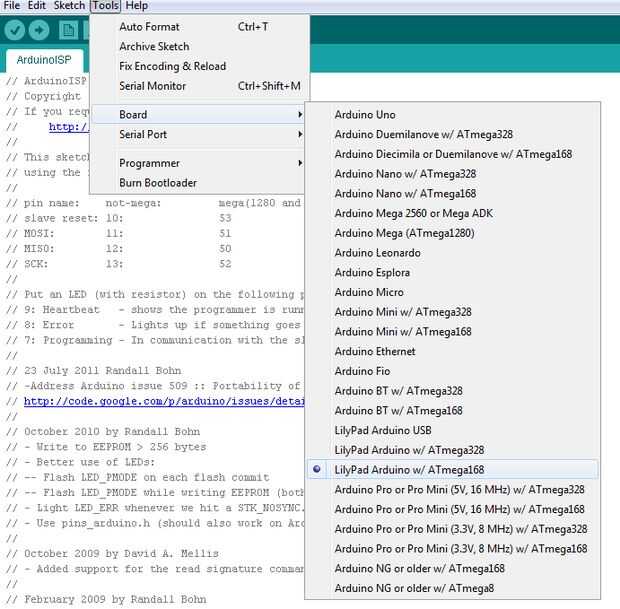Close the open Tools menu
This screenshot has height=609, width=620.
[x=106, y=6]
